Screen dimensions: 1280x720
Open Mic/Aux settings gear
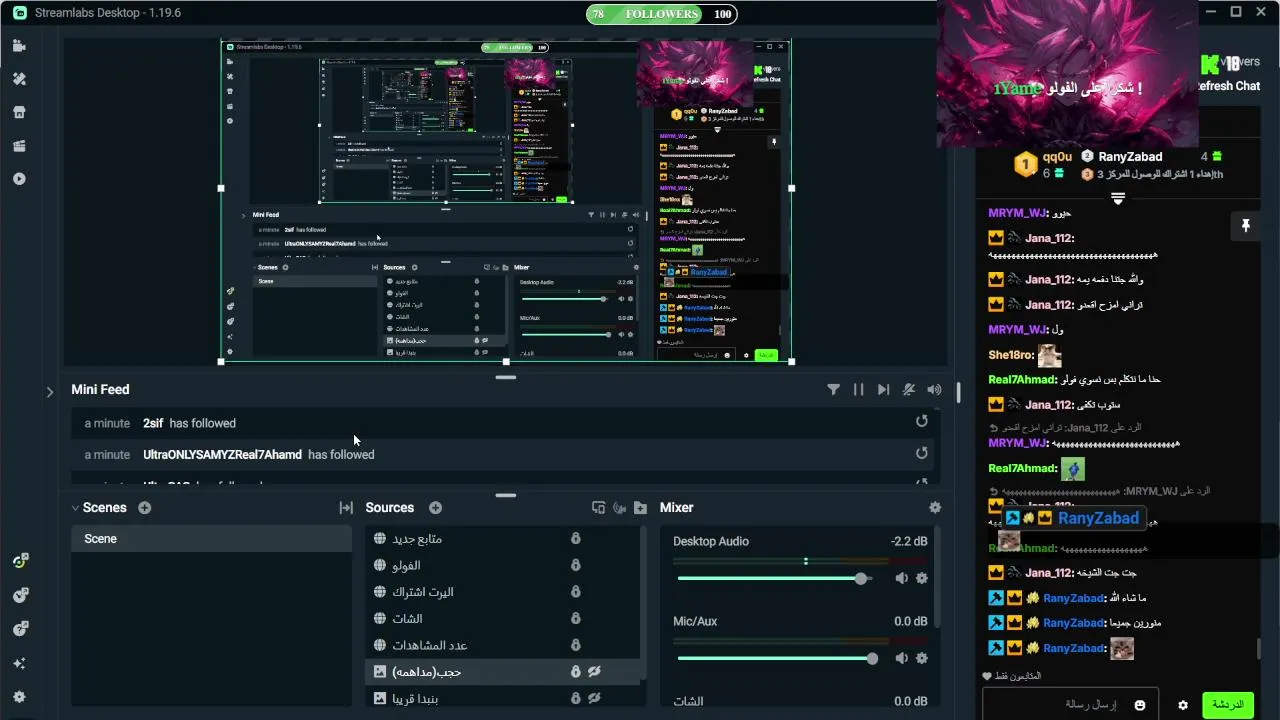coord(922,658)
